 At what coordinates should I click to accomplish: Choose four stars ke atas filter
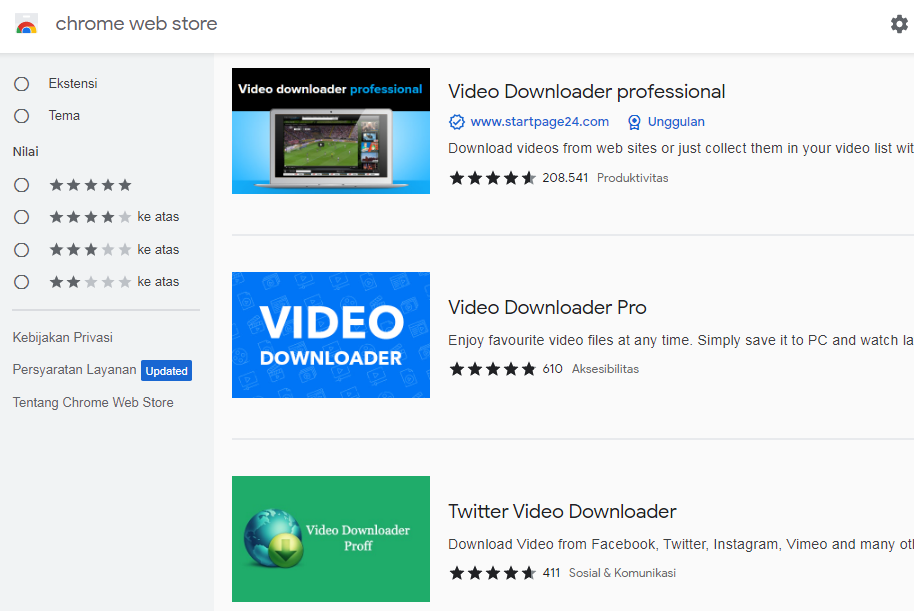pyautogui.click(x=22, y=217)
